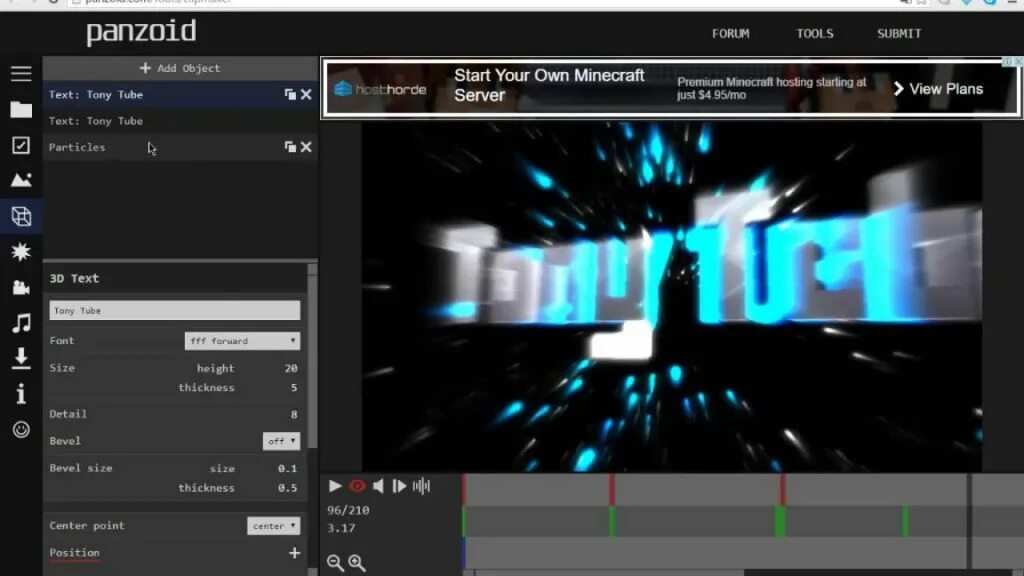Click the 3D preview video viewport
1024x576 pixels.
point(672,296)
